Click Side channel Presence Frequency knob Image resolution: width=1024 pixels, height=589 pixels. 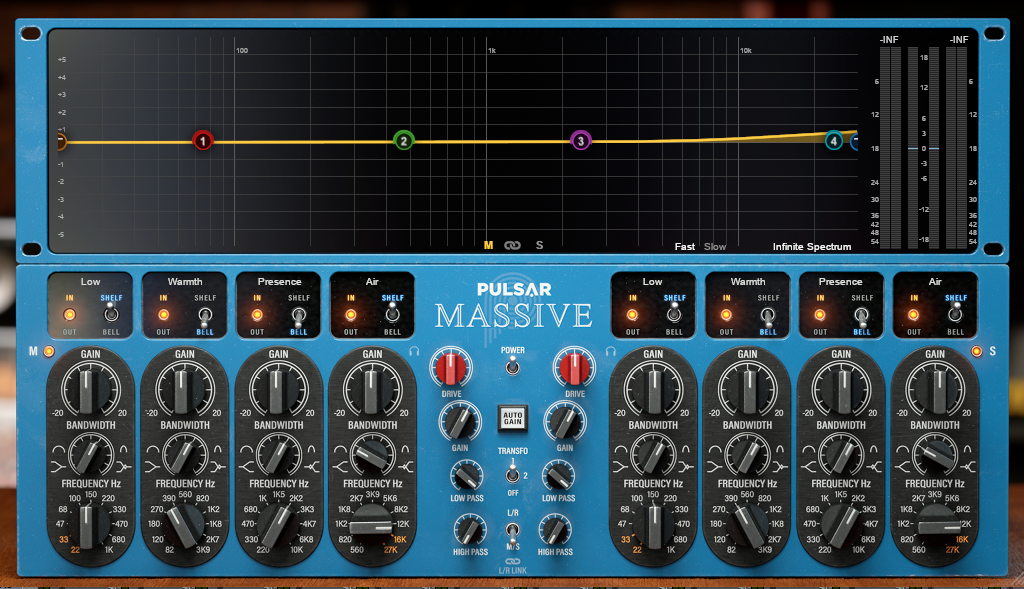841,525
